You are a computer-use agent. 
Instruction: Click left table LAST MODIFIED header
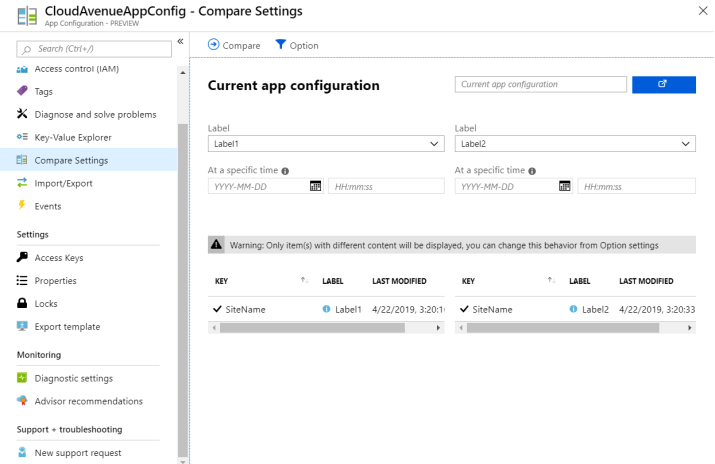399,281
